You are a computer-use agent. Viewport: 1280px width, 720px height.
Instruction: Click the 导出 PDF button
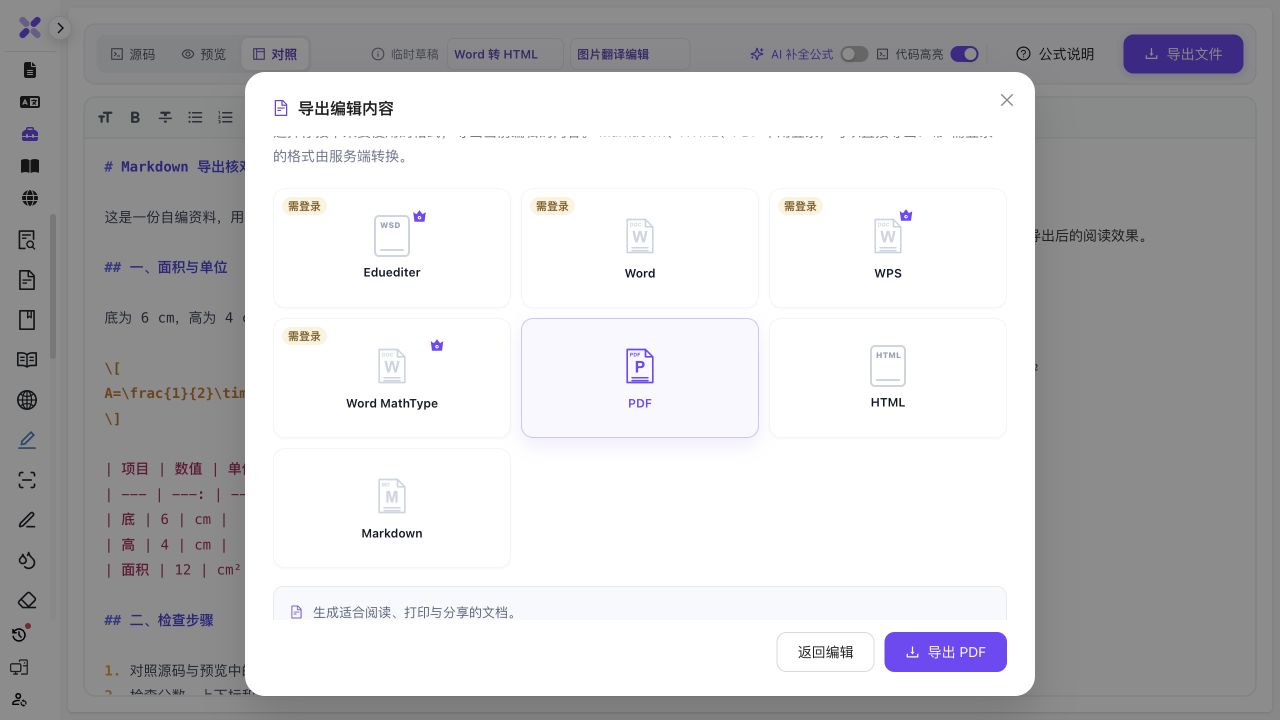click(945, 652)
